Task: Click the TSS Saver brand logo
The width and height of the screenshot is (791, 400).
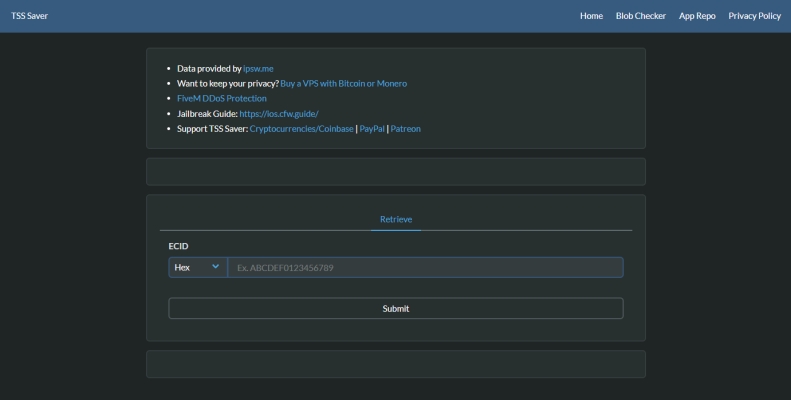Action: [x=29, y=16]
